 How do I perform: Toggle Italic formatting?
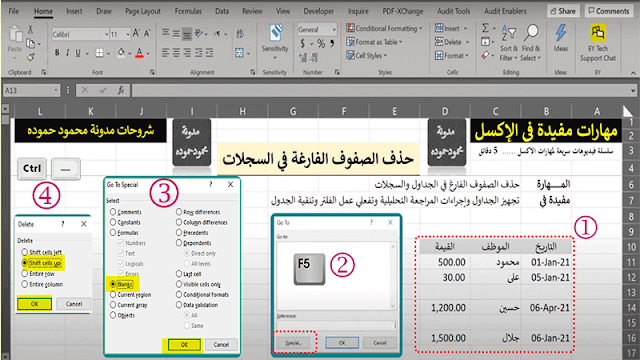67,53
